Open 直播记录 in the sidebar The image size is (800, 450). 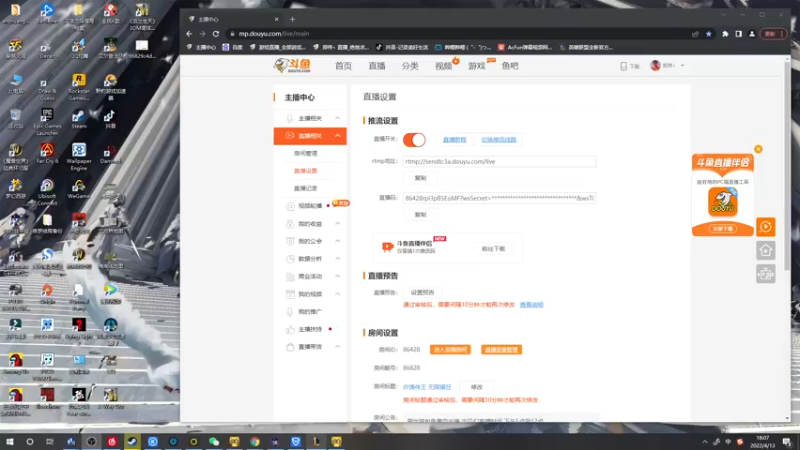[x=306, y=188]
